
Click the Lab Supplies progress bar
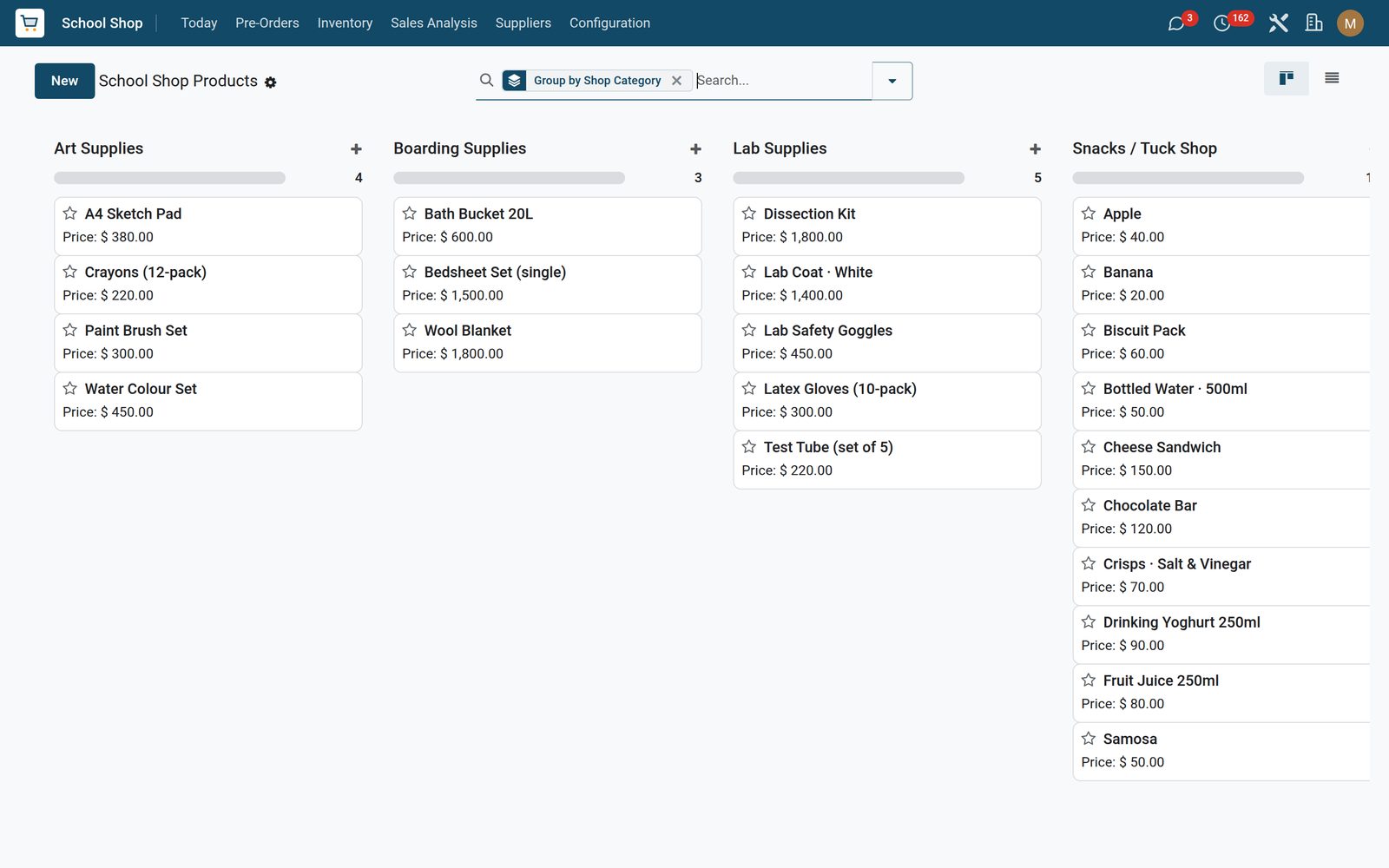[848, 178]
